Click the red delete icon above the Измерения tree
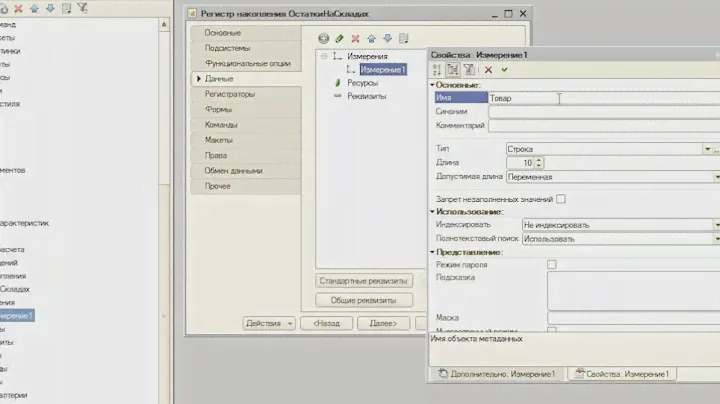Screen dimensions: 720x404 coord(356,39)
